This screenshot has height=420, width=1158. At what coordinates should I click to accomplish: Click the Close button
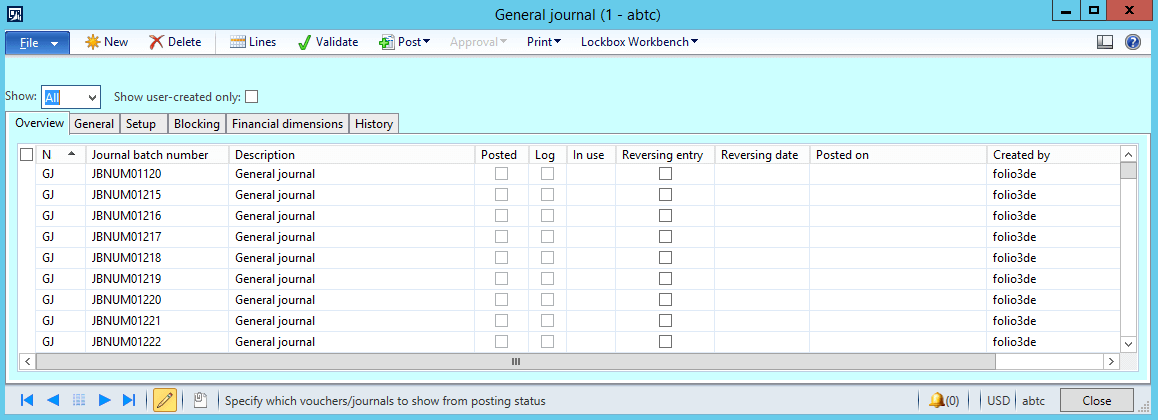coord(1097,401)
